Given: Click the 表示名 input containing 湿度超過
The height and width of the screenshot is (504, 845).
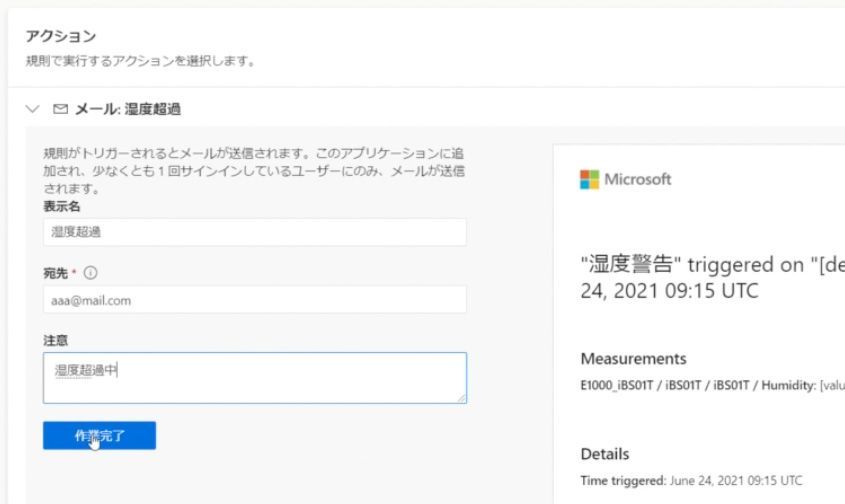Looking at the screenshot, I should click(x=254, y=232).
